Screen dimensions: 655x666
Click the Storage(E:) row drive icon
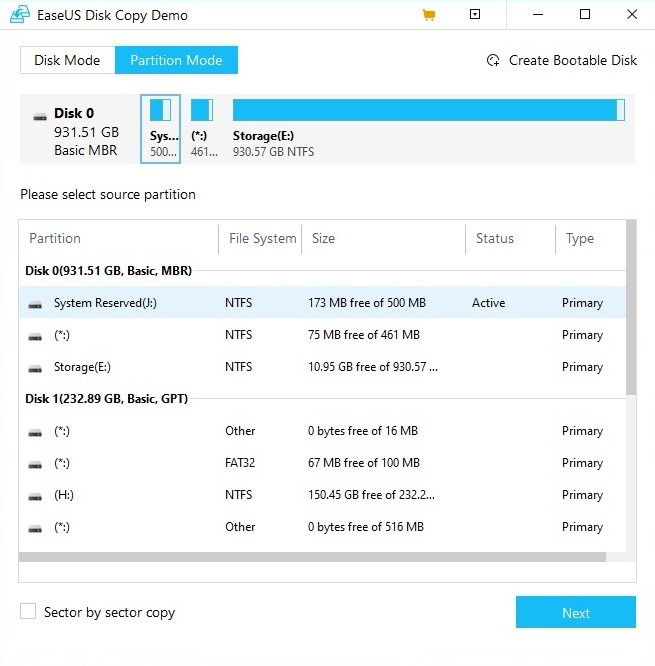[x=35, y=369]
